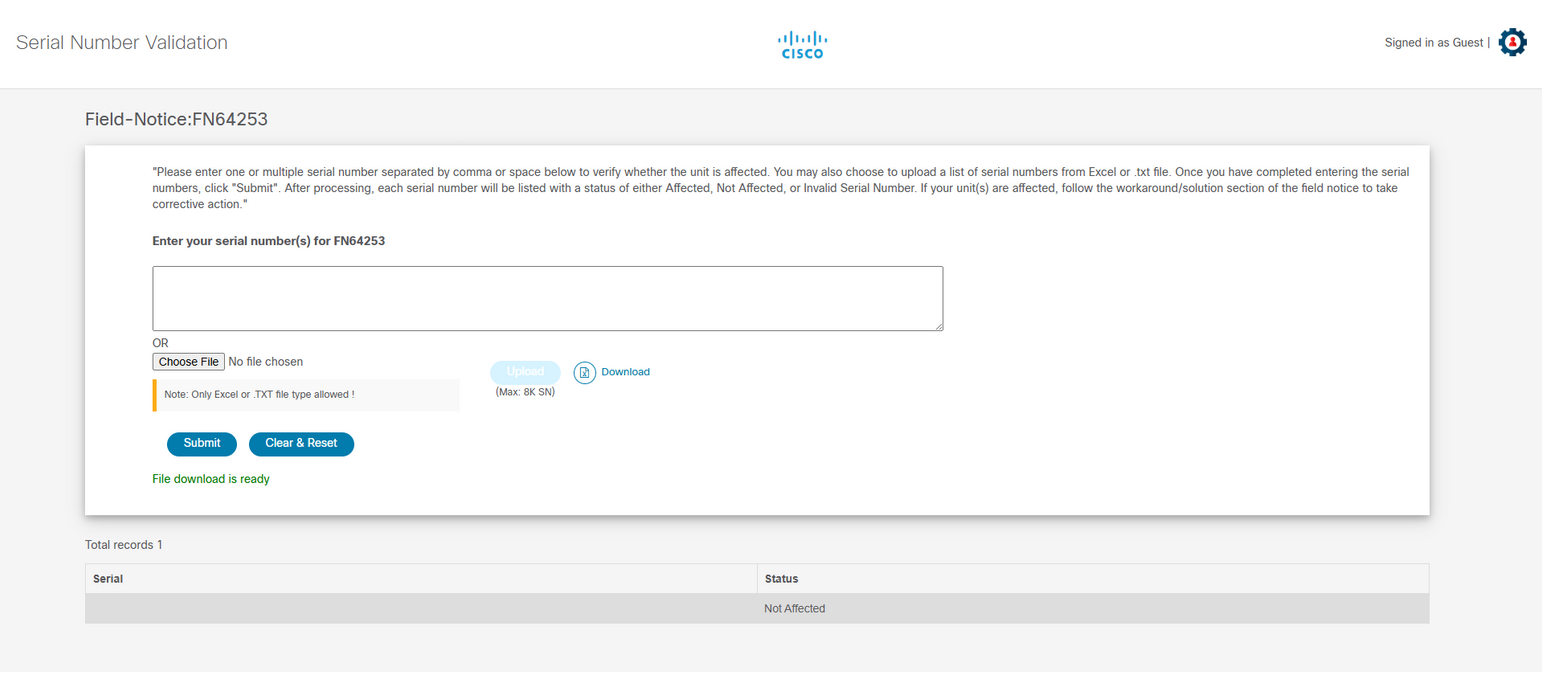1542x700 pixels.
Task: Click the Cisco logo in the header
Action: [802, 44]
